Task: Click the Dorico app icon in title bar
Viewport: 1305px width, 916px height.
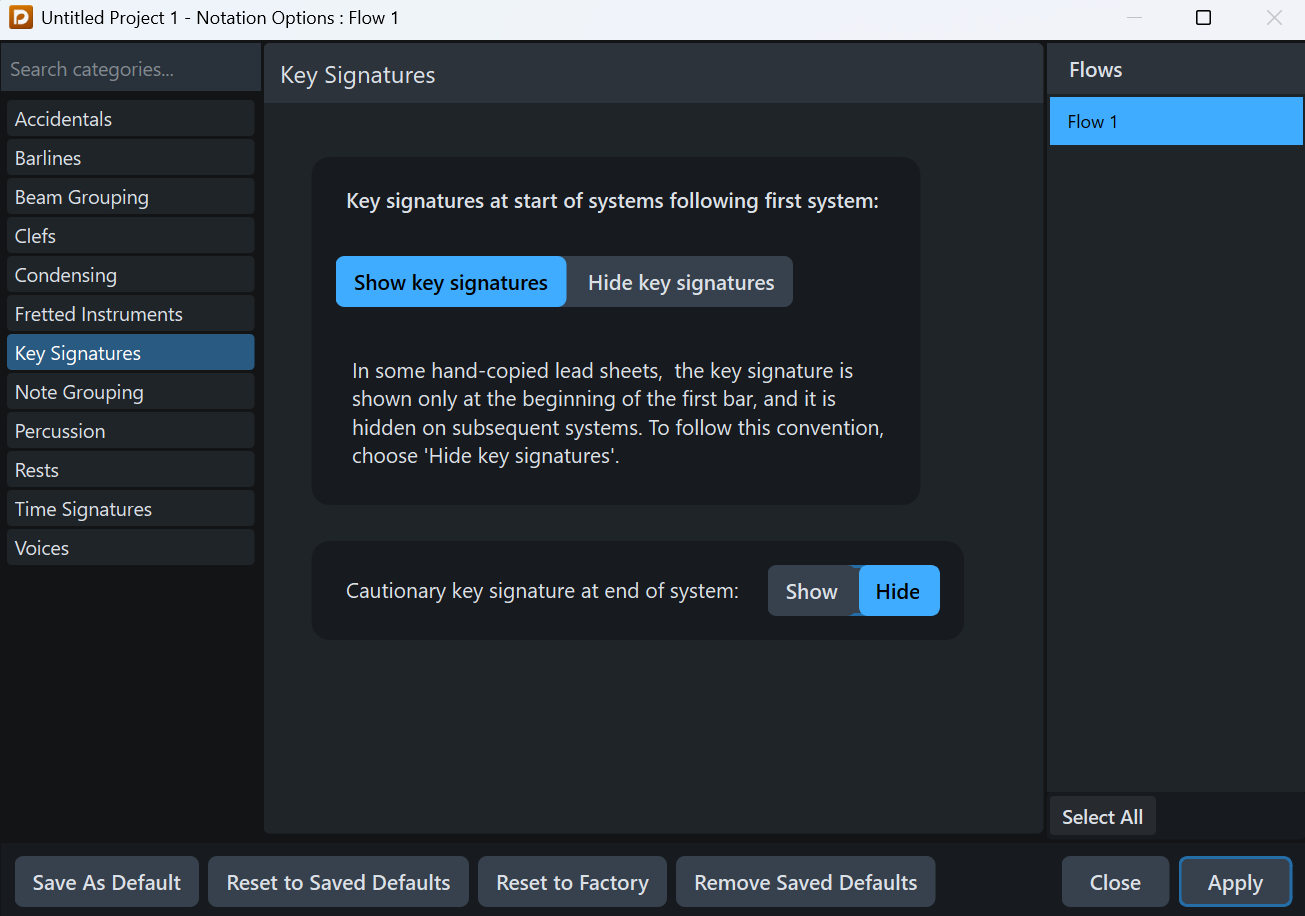Action: [20, 18]
